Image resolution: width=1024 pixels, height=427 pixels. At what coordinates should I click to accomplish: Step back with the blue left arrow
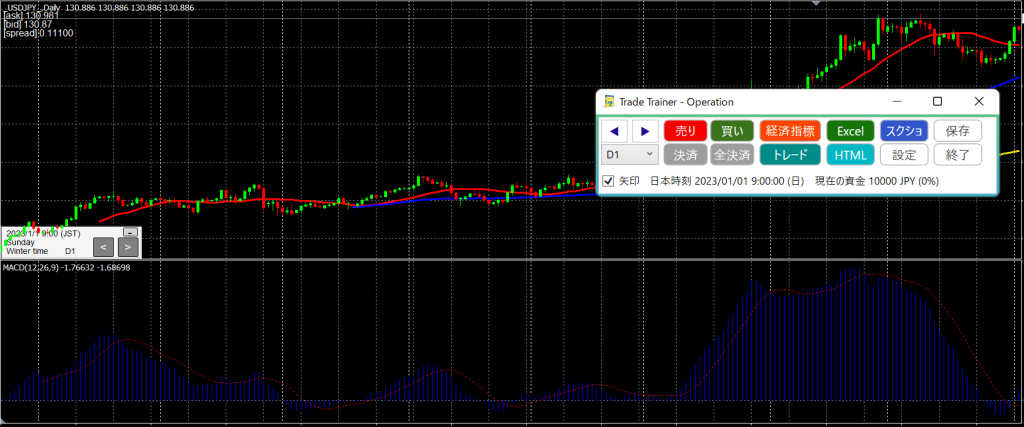614,131
